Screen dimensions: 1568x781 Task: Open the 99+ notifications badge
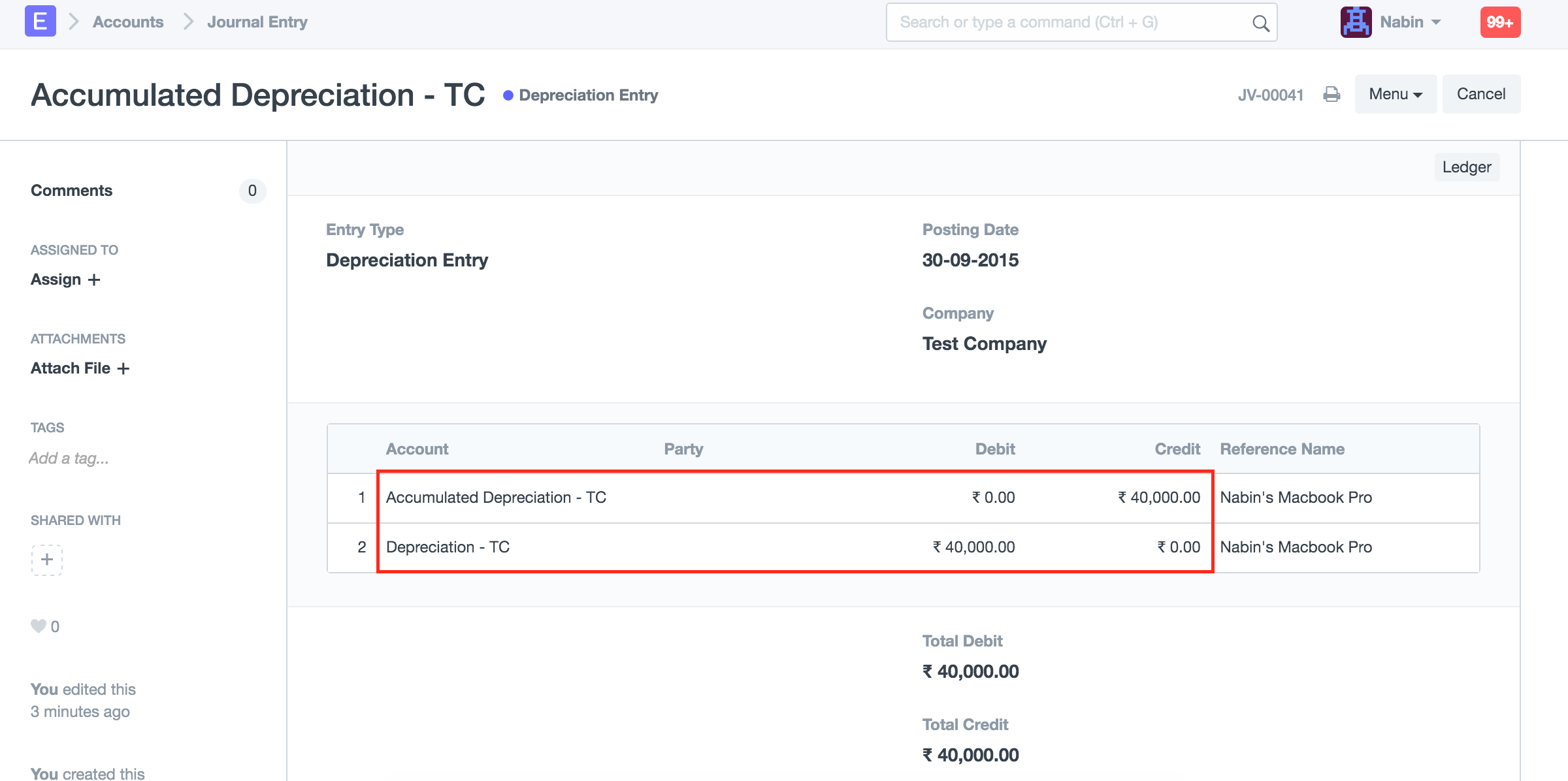pos(1499,22)
